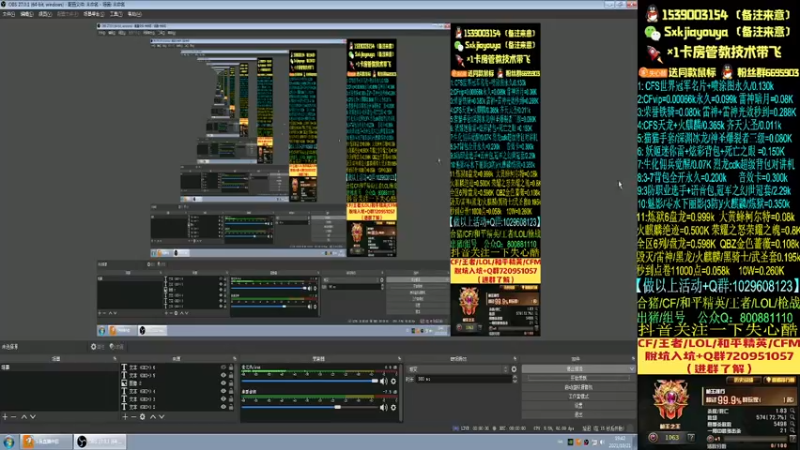The height and width of the screenshot is (450, 800).
Task: Add a new scene with plus icon
Action: (5, 417)
